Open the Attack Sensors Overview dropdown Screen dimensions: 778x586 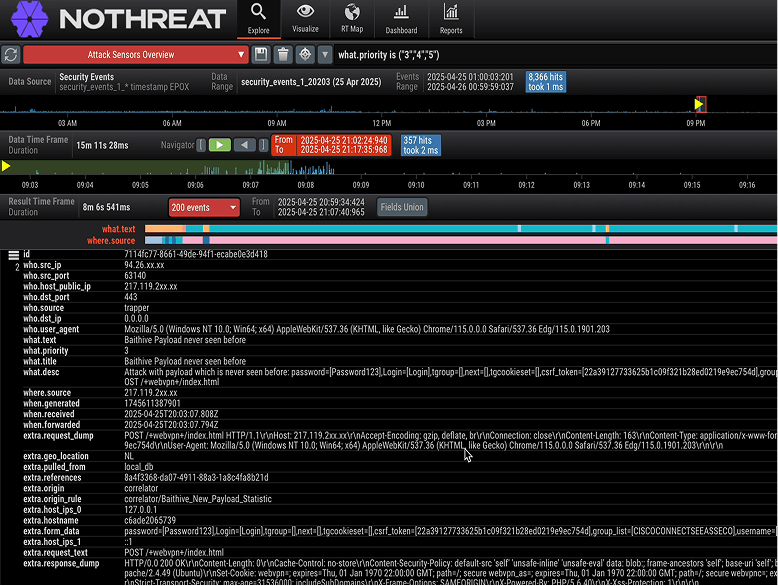135,54
